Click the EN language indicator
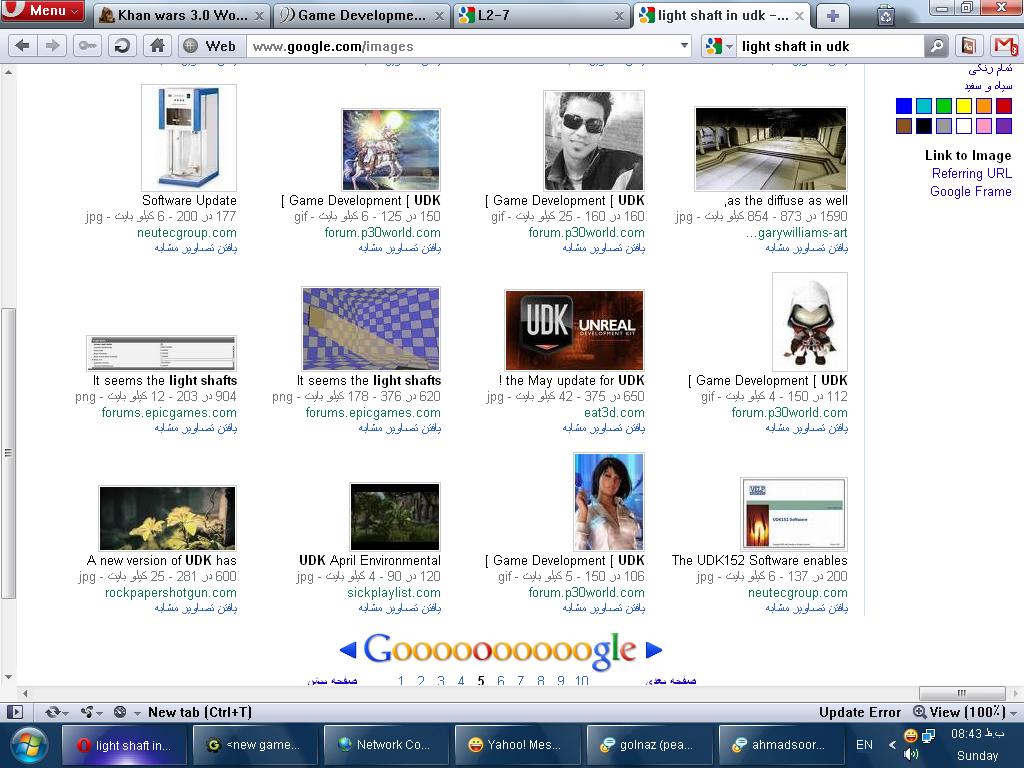The image size is (1024, 768). click(x=864, y=744)
